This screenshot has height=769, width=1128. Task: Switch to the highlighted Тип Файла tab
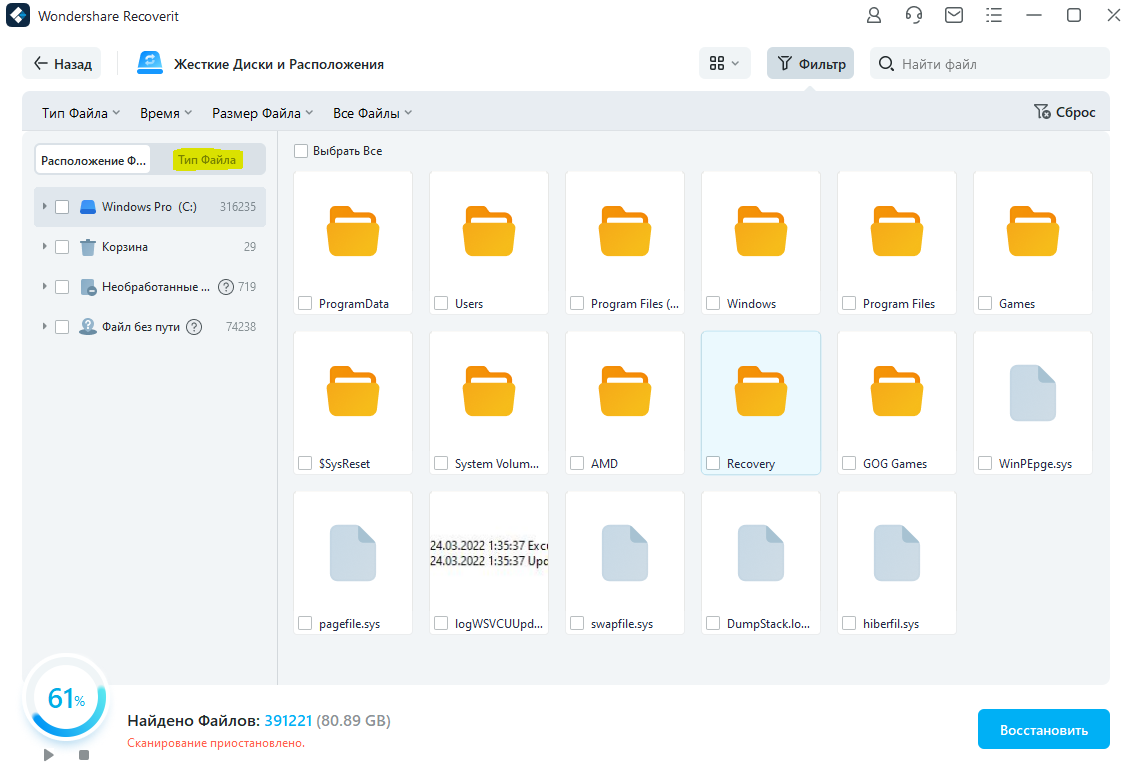207,160
